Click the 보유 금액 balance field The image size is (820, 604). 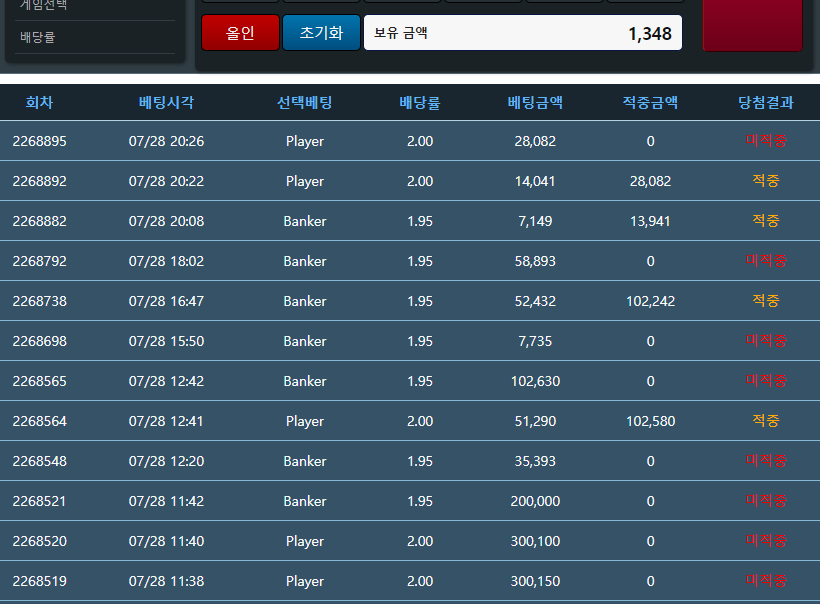pos(523,33)
